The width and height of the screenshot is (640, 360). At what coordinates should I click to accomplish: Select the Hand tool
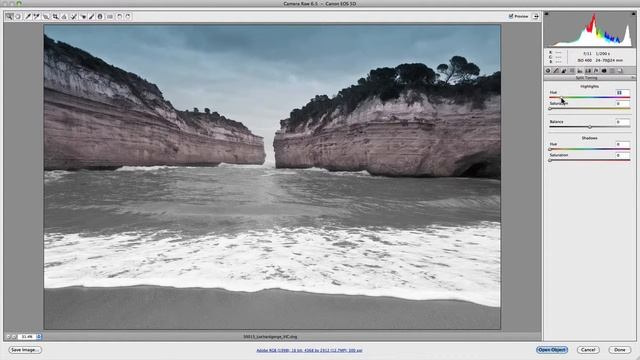18,17
